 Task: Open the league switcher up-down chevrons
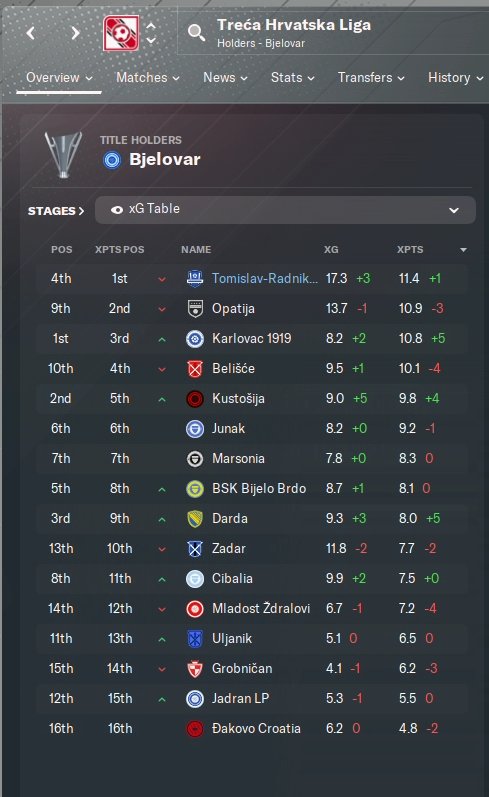[x=151, y=33]
